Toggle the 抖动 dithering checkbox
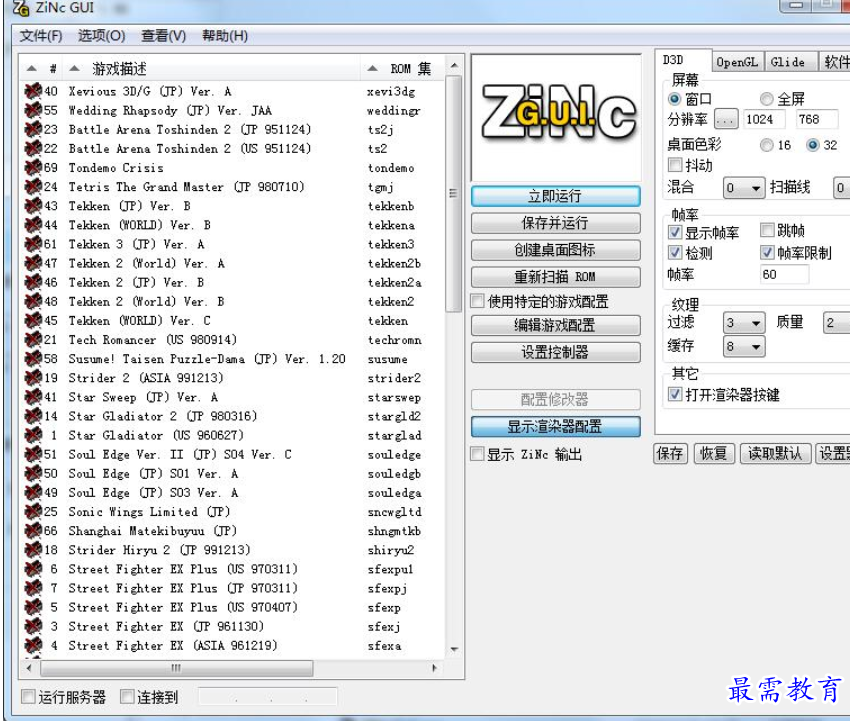 tap(675, 165)
